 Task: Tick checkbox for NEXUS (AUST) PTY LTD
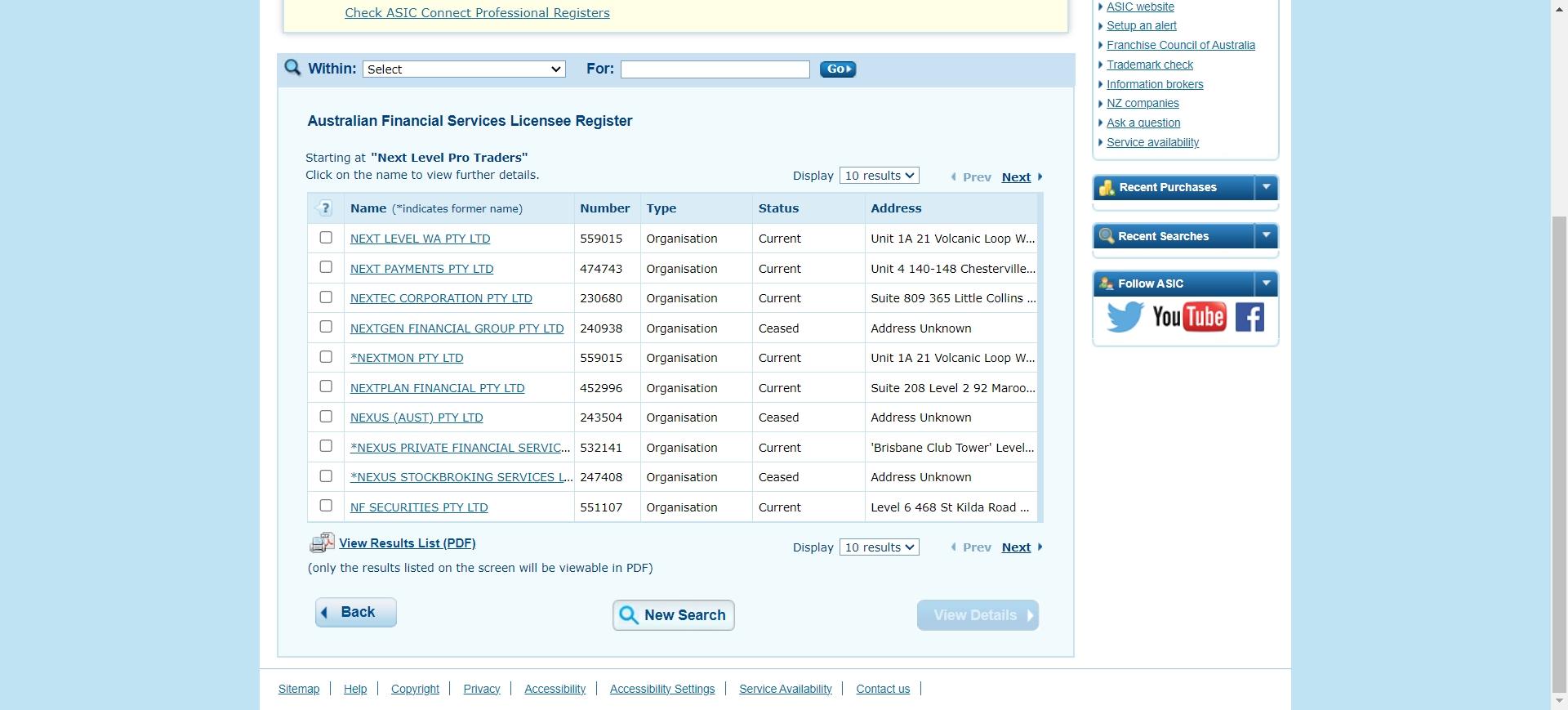326,417
